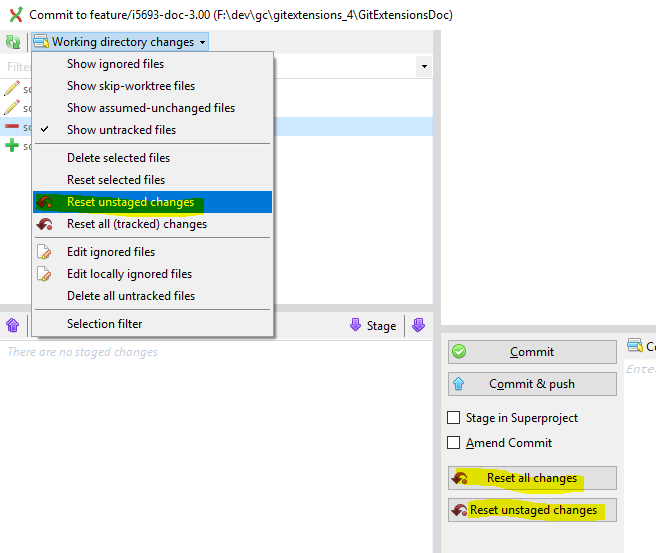The image size is (656, 553).
Task: Click the green plus added-file icon
Action: point(12,145)
